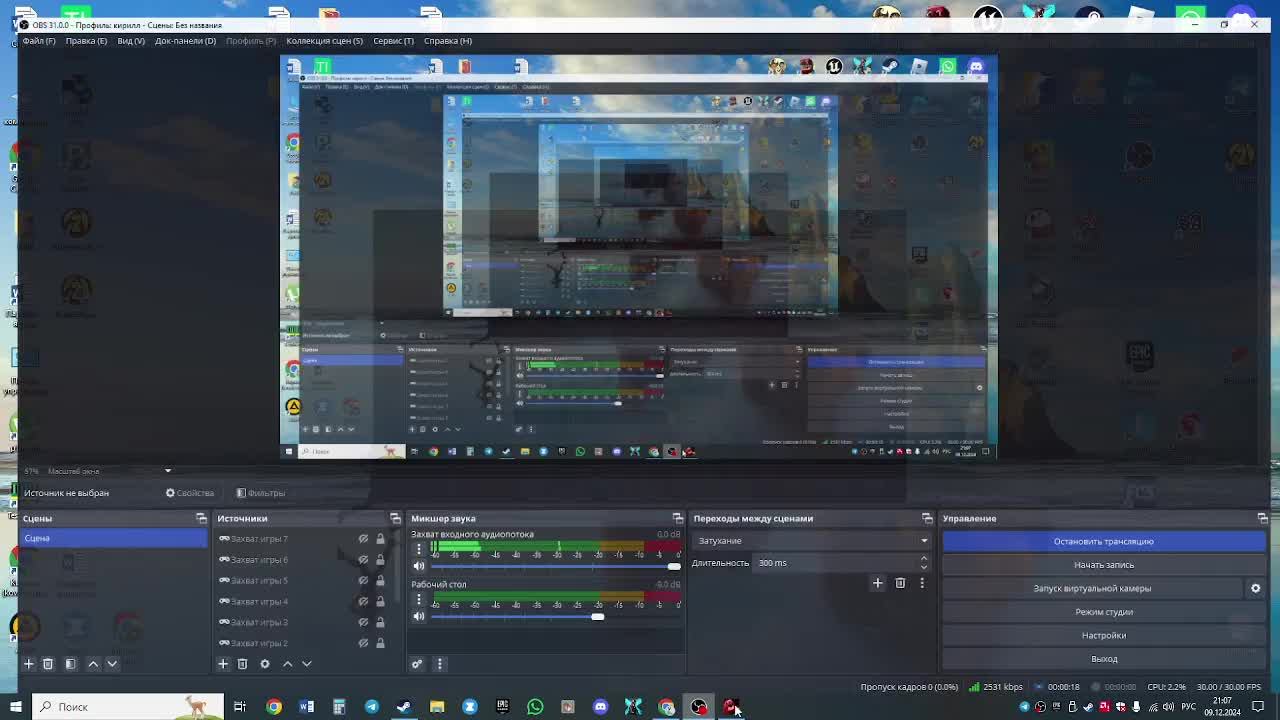Select Захват игры 5 source row
This screenshot has width=1280, height=720.
pyautogui.click(x=303, y=581)
